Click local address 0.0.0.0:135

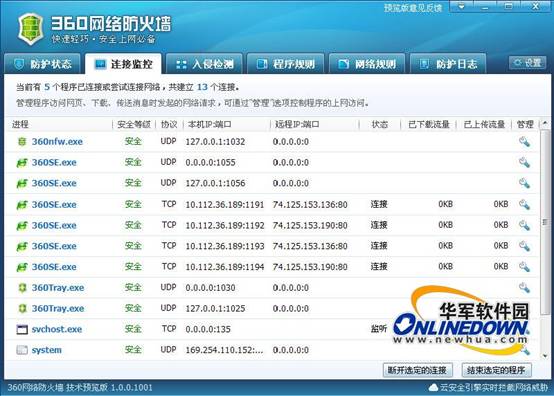[208, 329]
